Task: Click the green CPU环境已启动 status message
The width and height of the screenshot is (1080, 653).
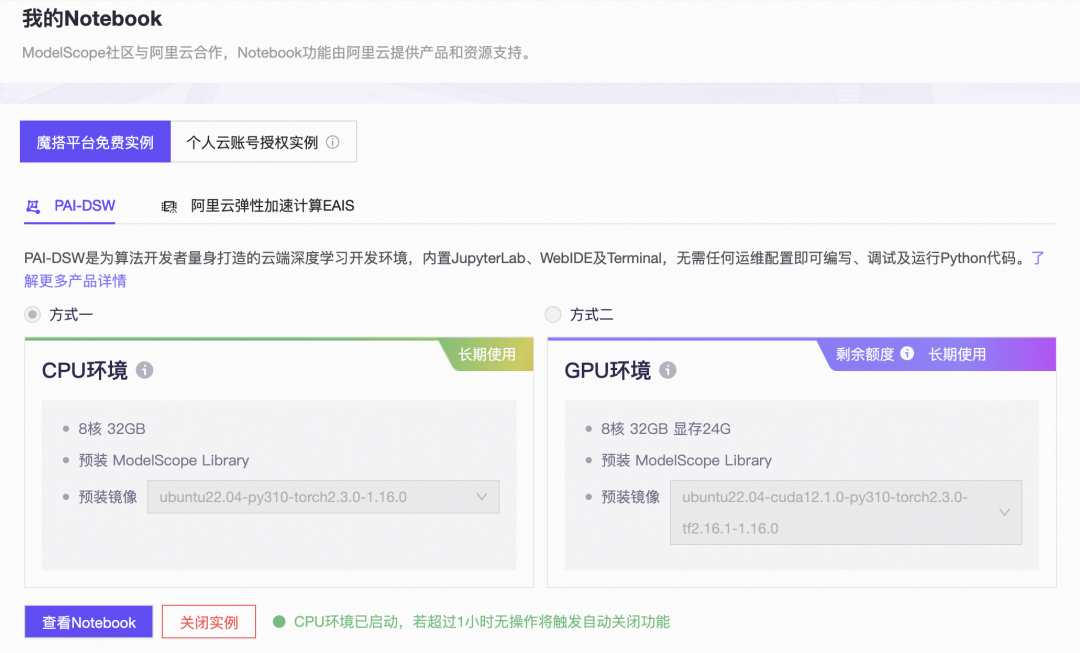Action: coord(481,622)
